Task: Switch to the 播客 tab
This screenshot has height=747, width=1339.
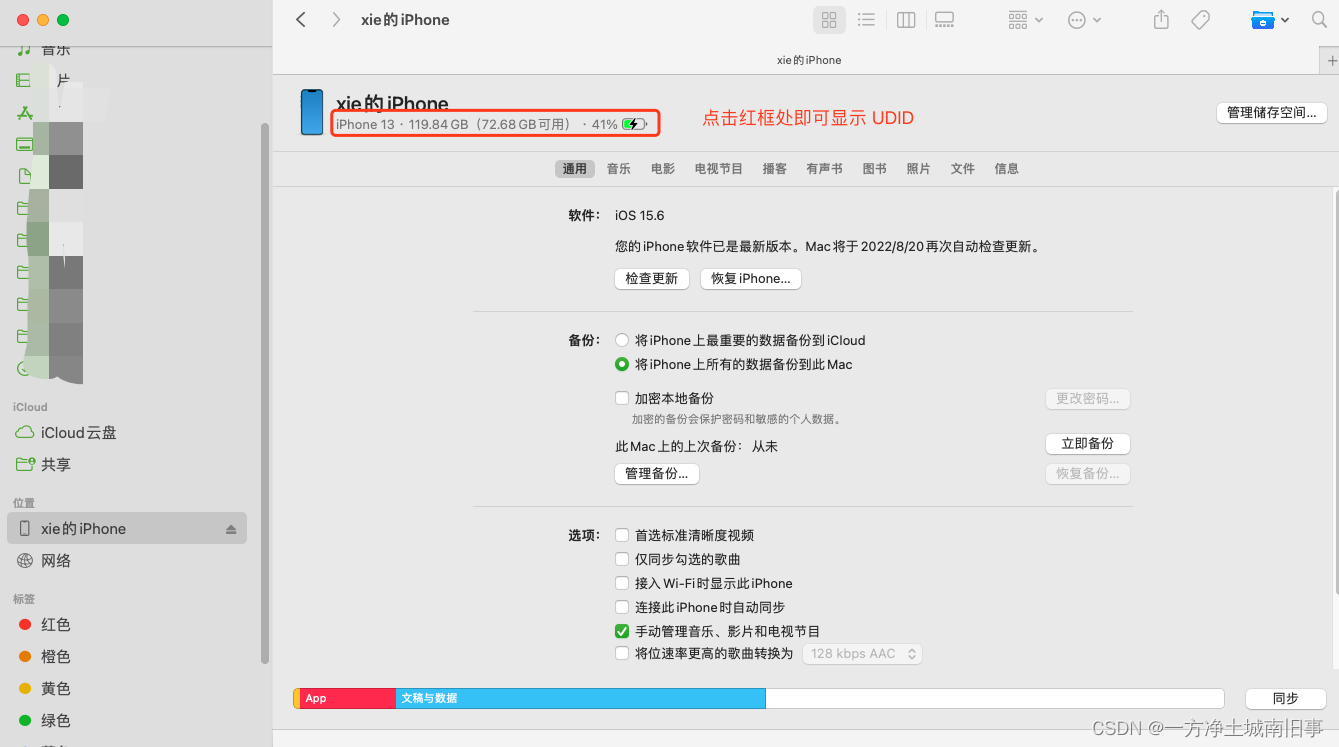Action: (x=775, y=169)
